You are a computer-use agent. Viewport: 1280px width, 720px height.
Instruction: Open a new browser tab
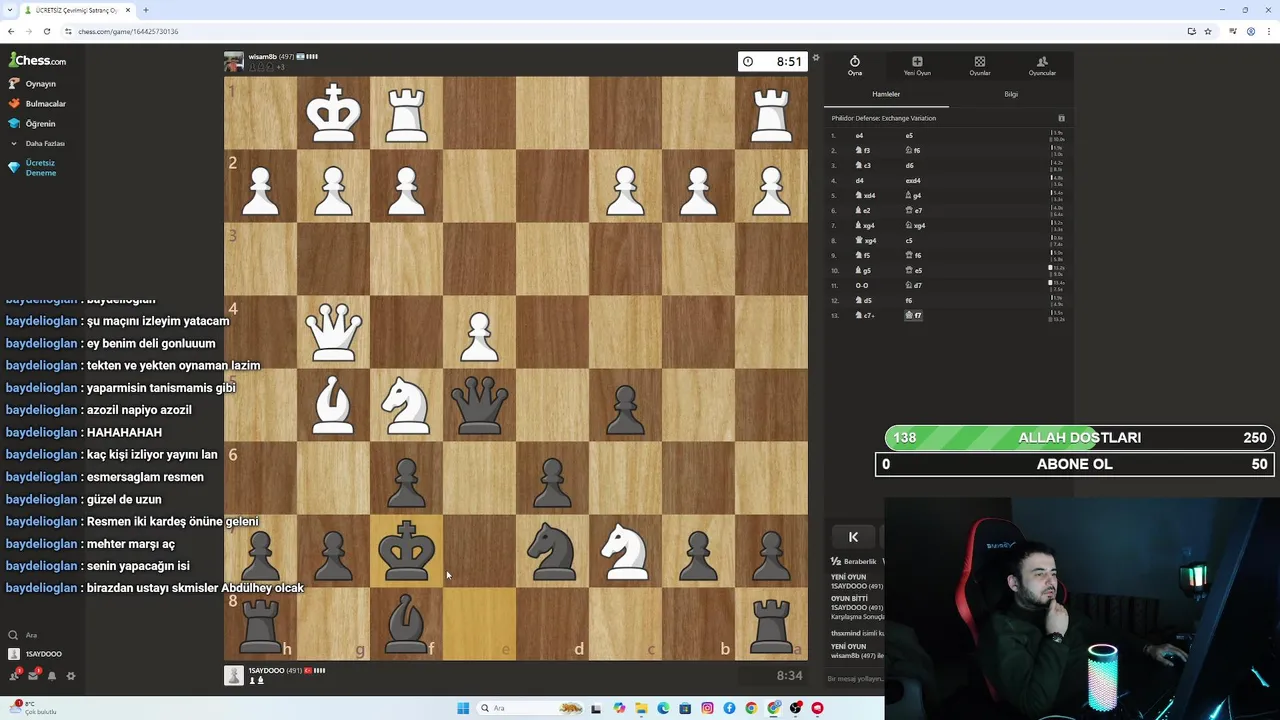[145, 10]
